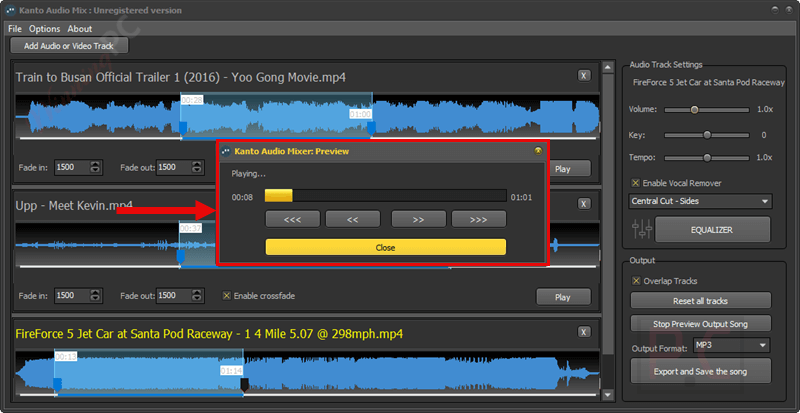The height and width of the screenshot is (413, 800).
Task: Click Add Audio or Video Track button
Action: (x=69, y=46)
